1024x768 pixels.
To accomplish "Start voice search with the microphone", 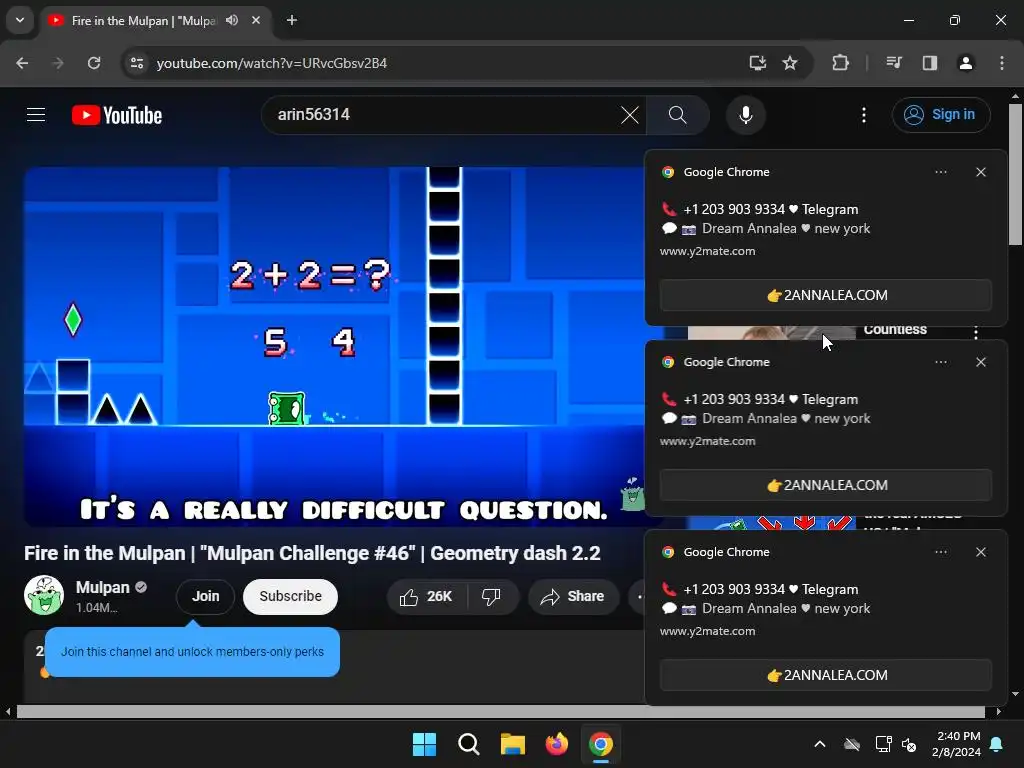I will click(745, 115).
